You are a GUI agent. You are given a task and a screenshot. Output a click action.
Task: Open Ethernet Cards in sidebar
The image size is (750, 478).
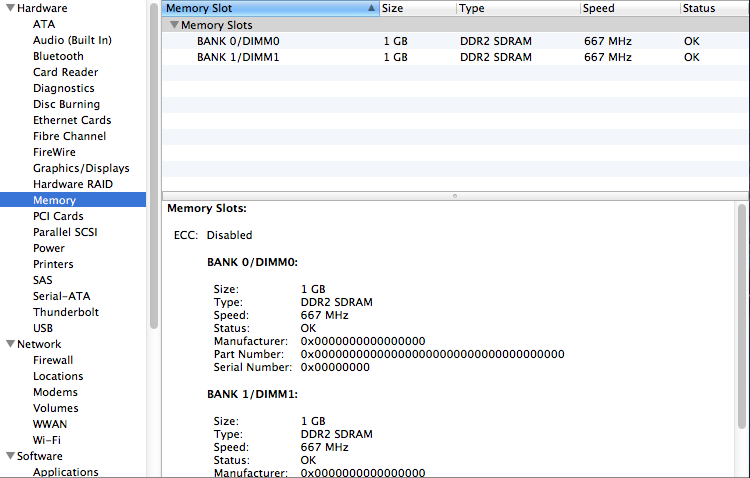[x=72, y=120]
